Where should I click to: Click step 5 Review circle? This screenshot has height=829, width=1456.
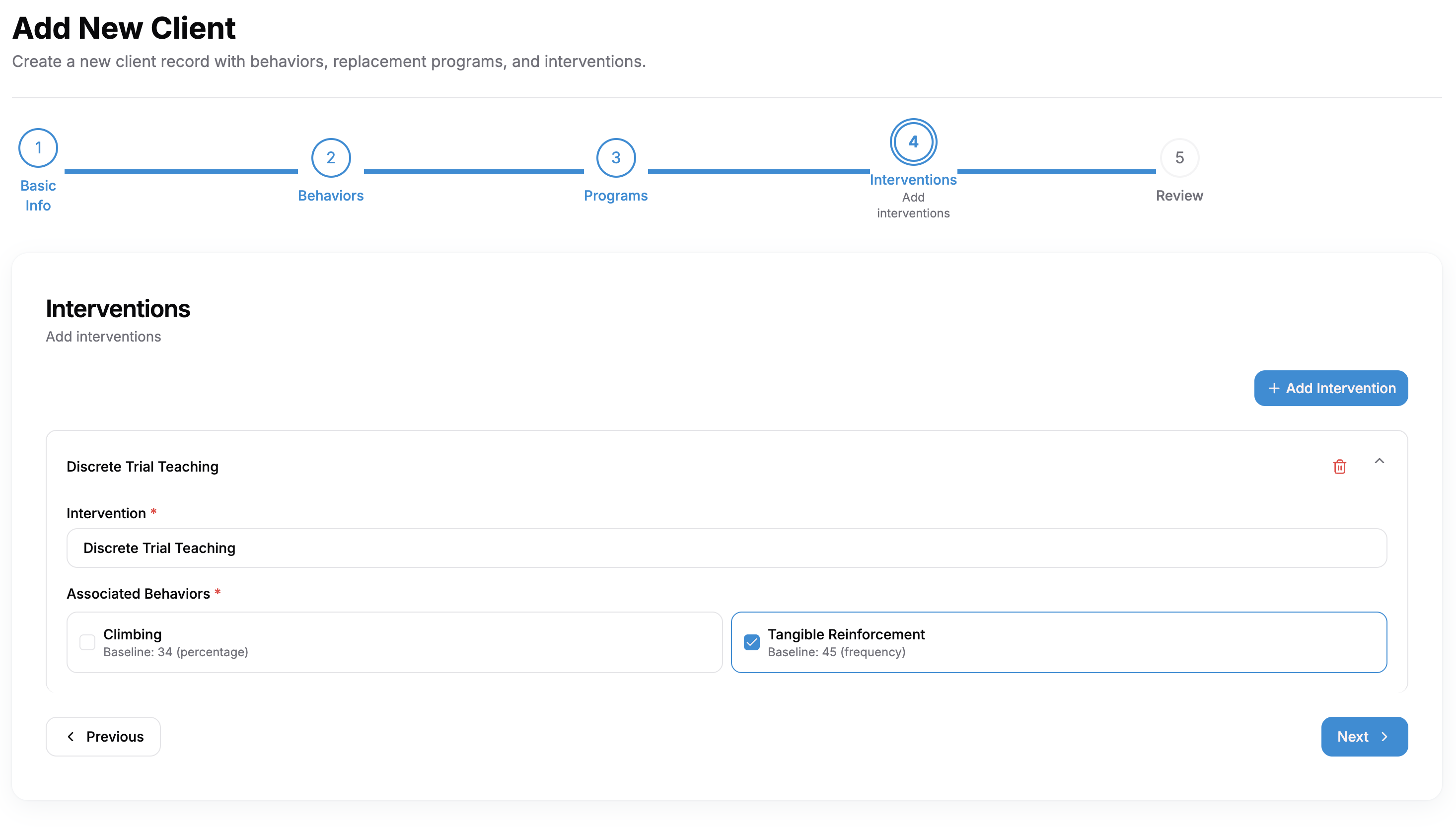[x=1179, y=158]
